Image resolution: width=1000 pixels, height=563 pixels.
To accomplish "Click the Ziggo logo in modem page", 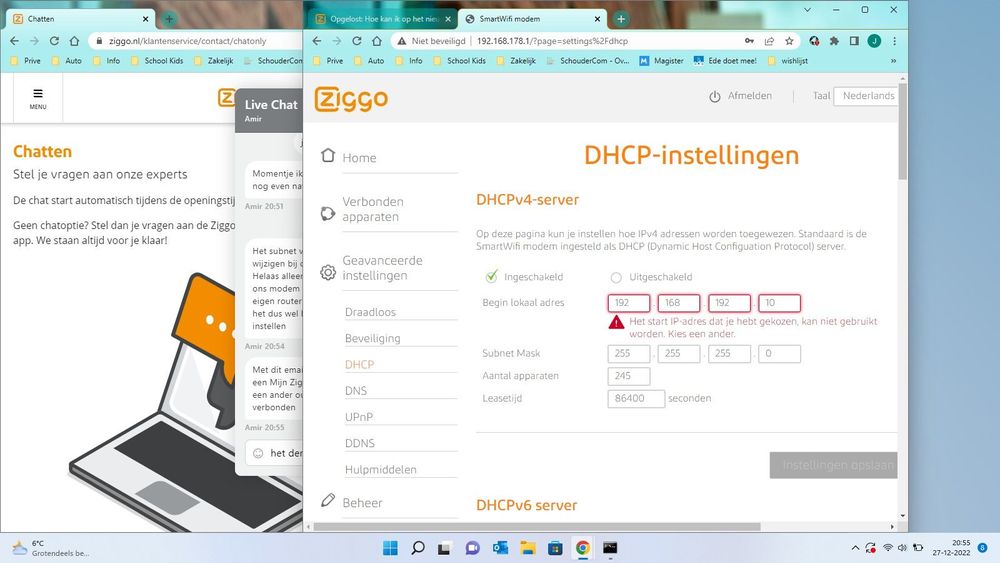I will [x=351, y=99].
